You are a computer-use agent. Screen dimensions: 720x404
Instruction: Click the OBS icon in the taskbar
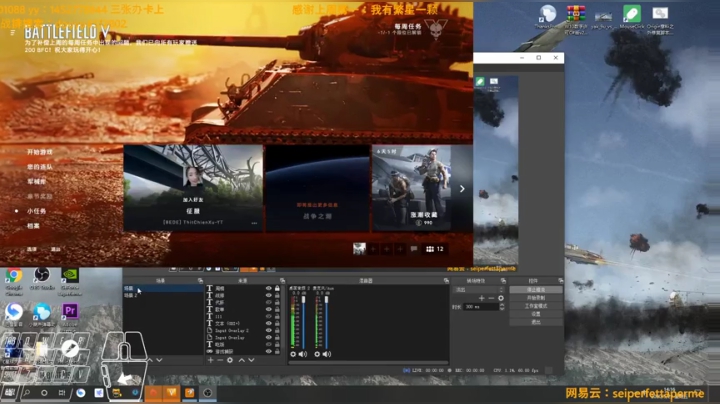pyautogui.click(x=208, y=393)
